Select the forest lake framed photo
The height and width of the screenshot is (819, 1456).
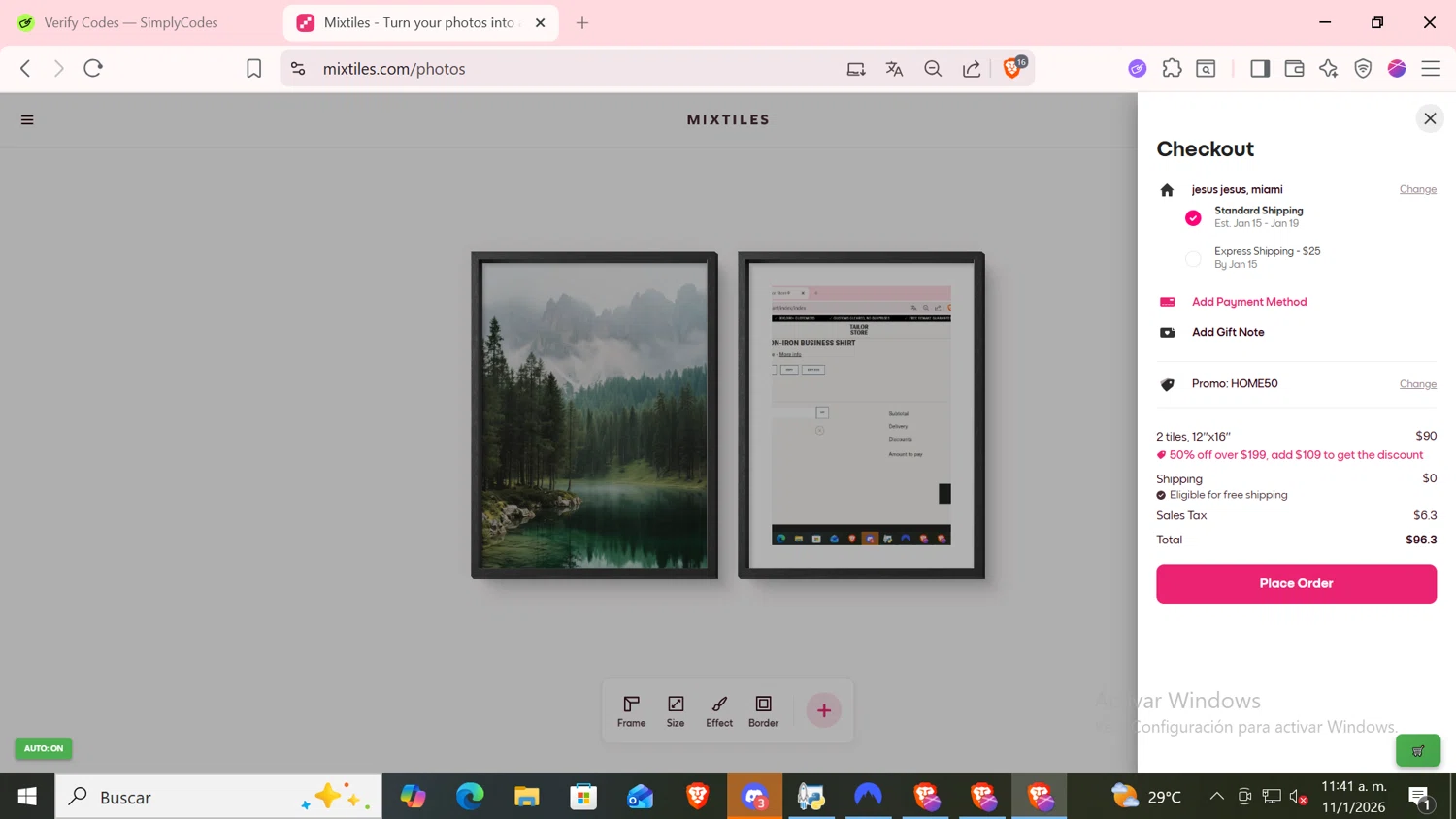(x=594, y=415)
